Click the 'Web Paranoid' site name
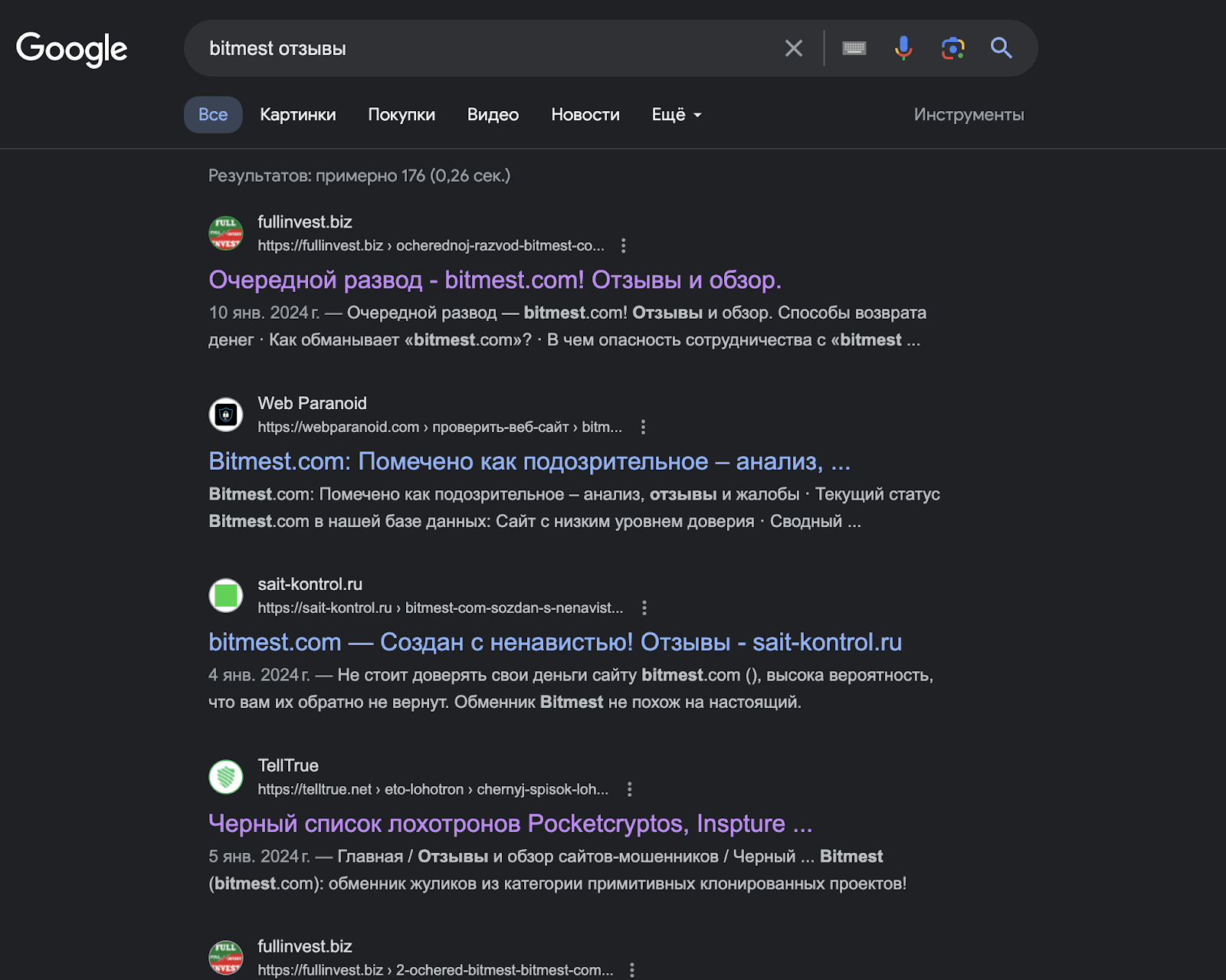The image size is (1226, 980). click(312, 403)
